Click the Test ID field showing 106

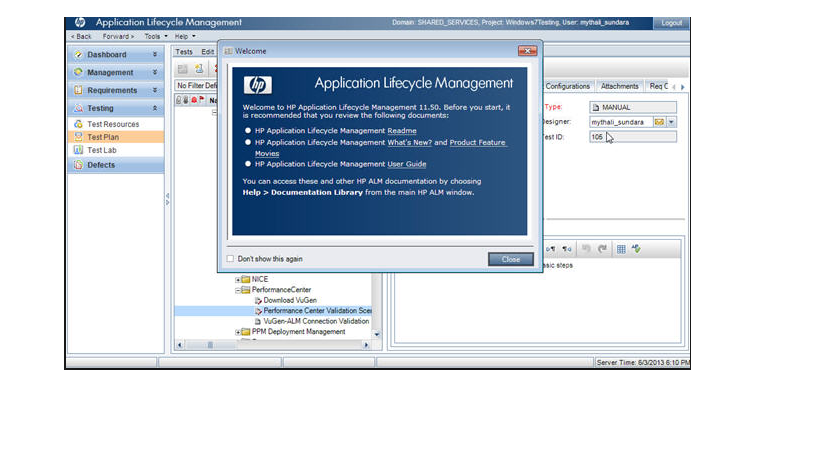633,137
